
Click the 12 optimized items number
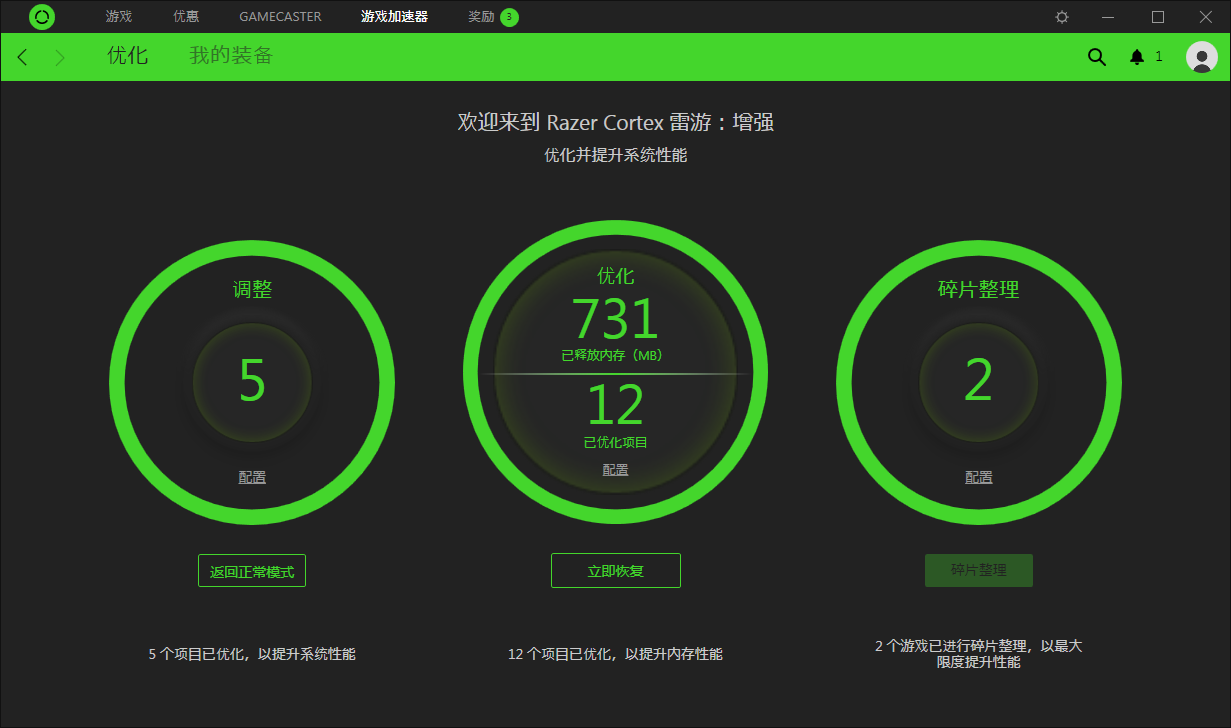tap(616, 406)
